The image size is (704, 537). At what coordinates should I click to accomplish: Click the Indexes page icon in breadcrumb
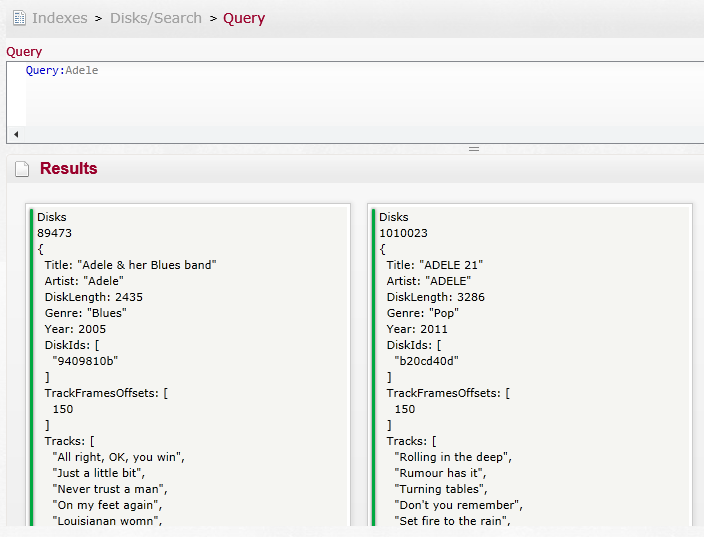19,18
